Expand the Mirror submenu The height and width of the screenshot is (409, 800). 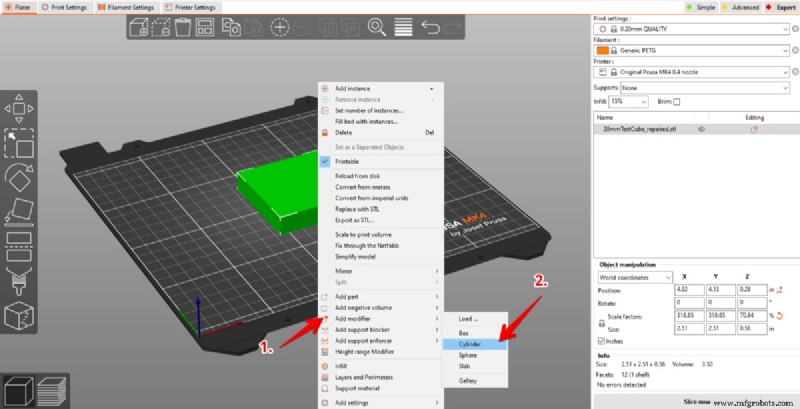[x=381, y=271]
